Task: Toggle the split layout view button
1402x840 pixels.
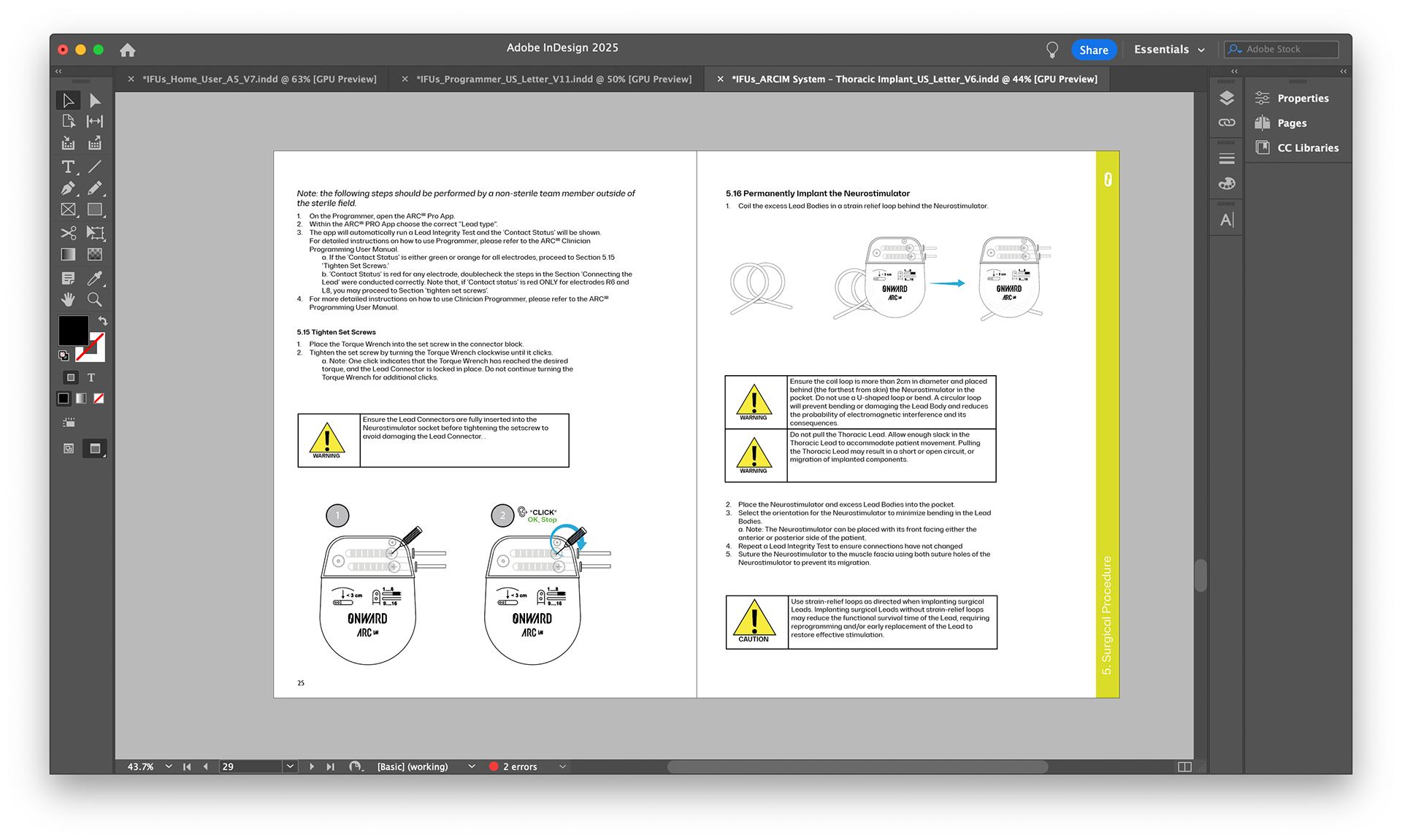Action: tap(1184, 766)
